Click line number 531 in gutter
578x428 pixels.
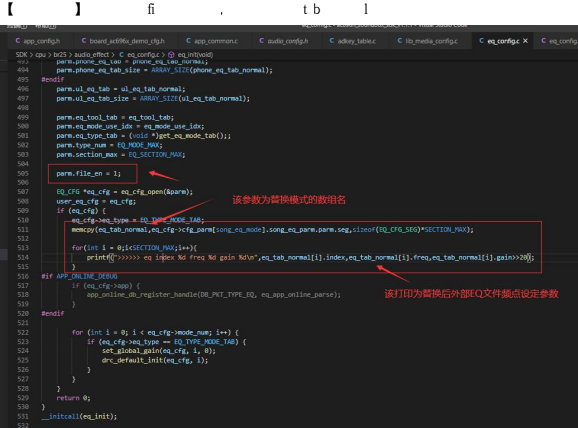(23, 416)
